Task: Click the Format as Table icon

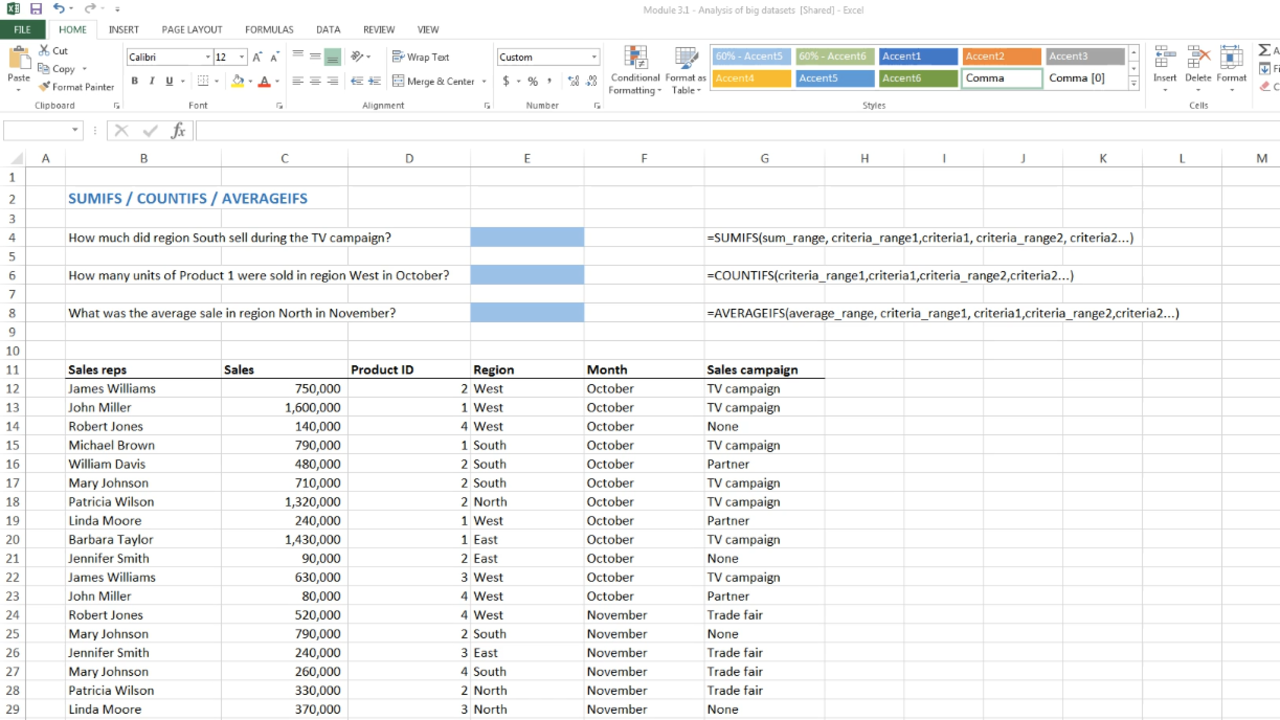Action: coord(685,70)
